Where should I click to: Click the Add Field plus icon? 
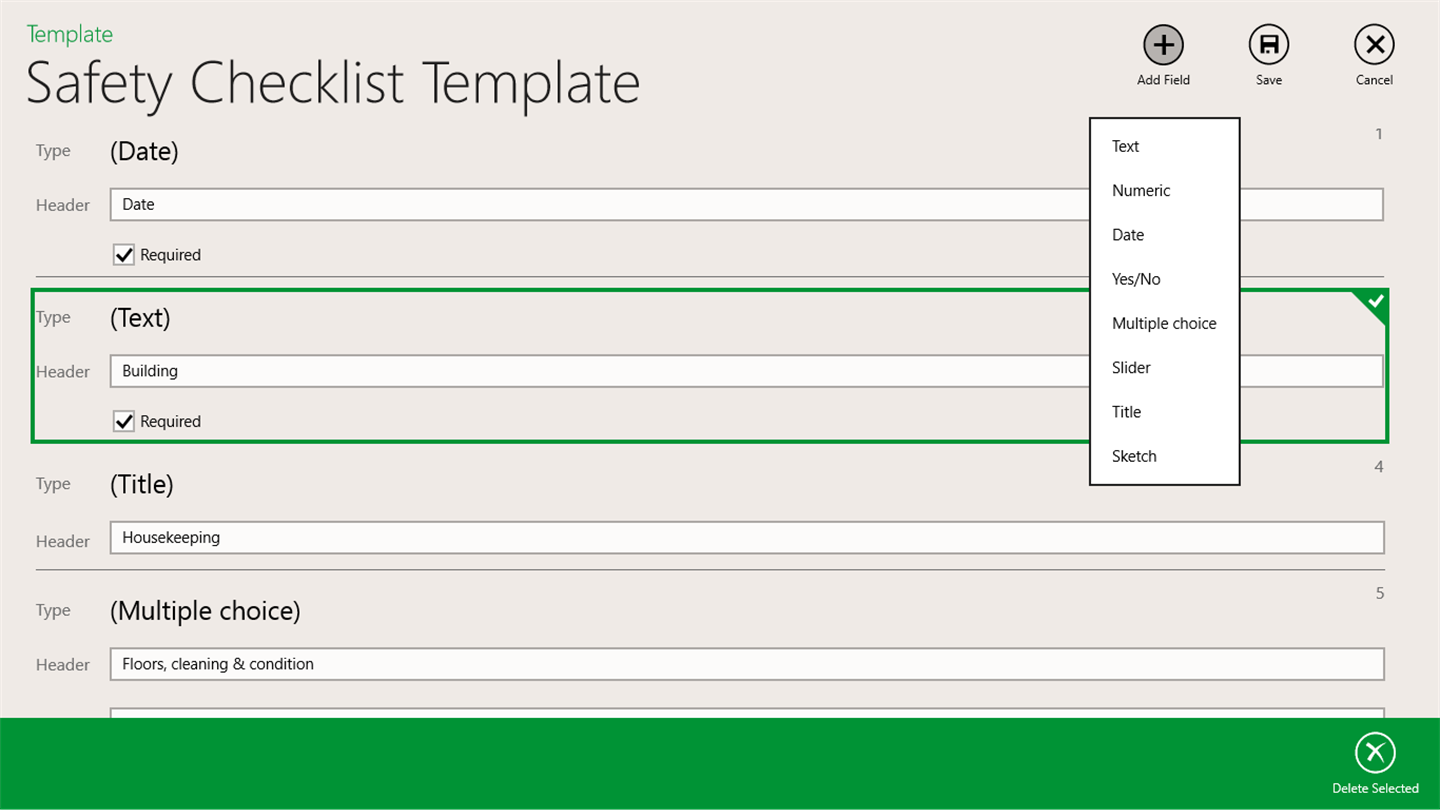point(1163,45)
